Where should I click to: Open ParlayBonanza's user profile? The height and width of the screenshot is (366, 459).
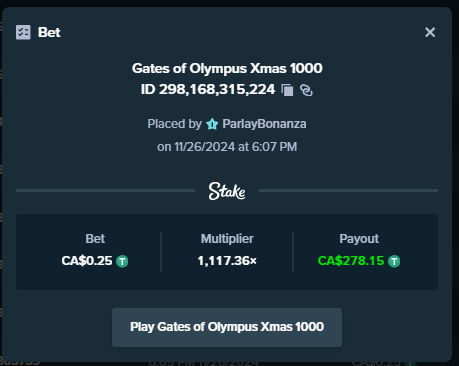[x=264, y=124]
